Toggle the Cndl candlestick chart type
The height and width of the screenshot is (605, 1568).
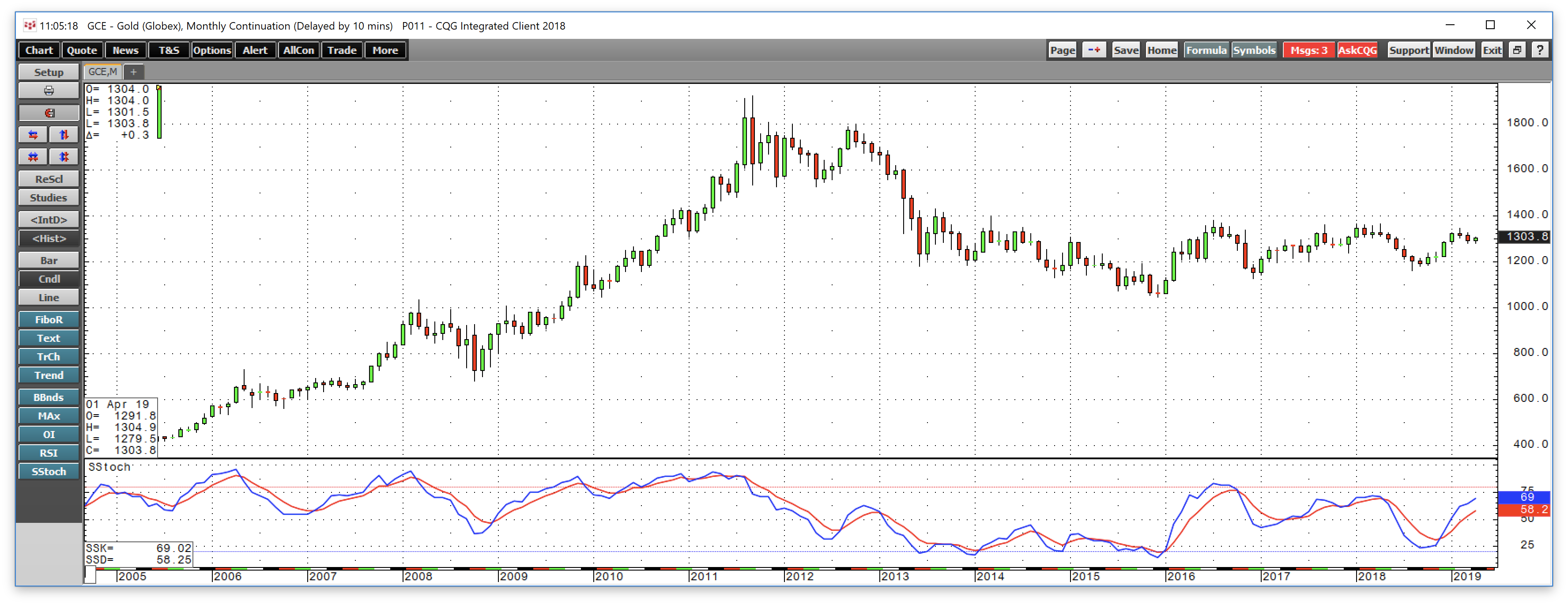(x=49, y=279)
